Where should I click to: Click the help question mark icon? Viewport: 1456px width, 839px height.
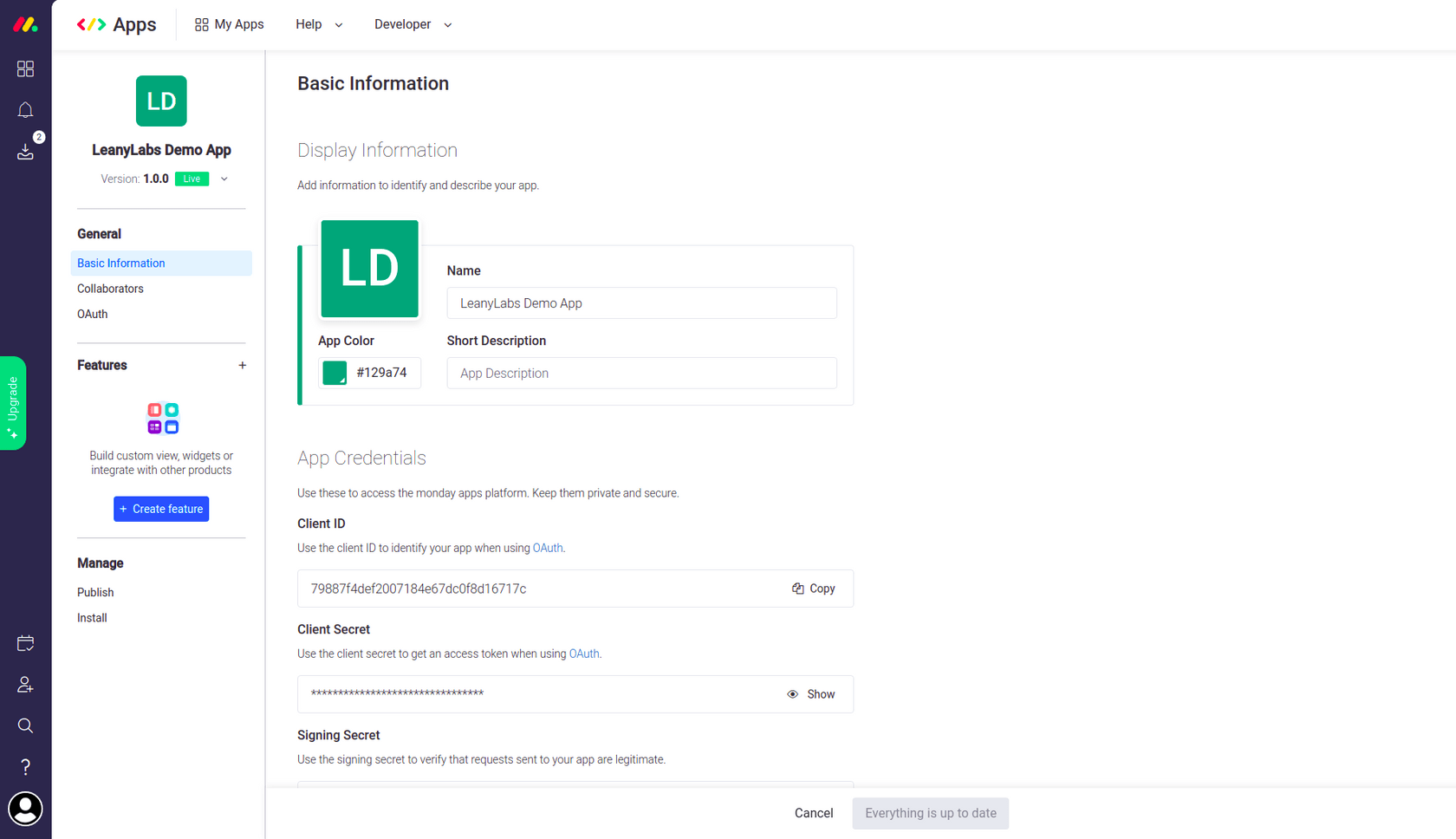25,766
